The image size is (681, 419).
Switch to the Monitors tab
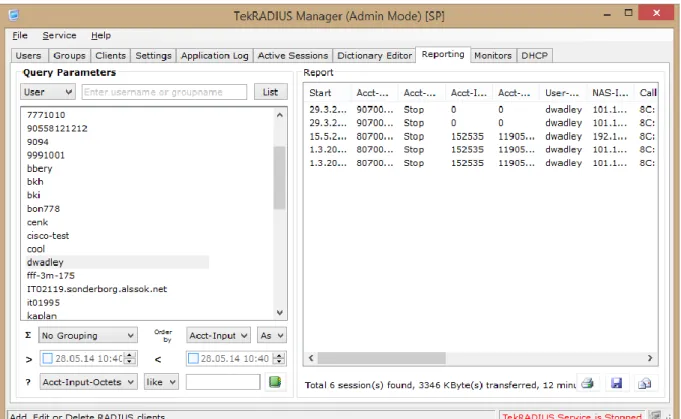tap(493, 56)
